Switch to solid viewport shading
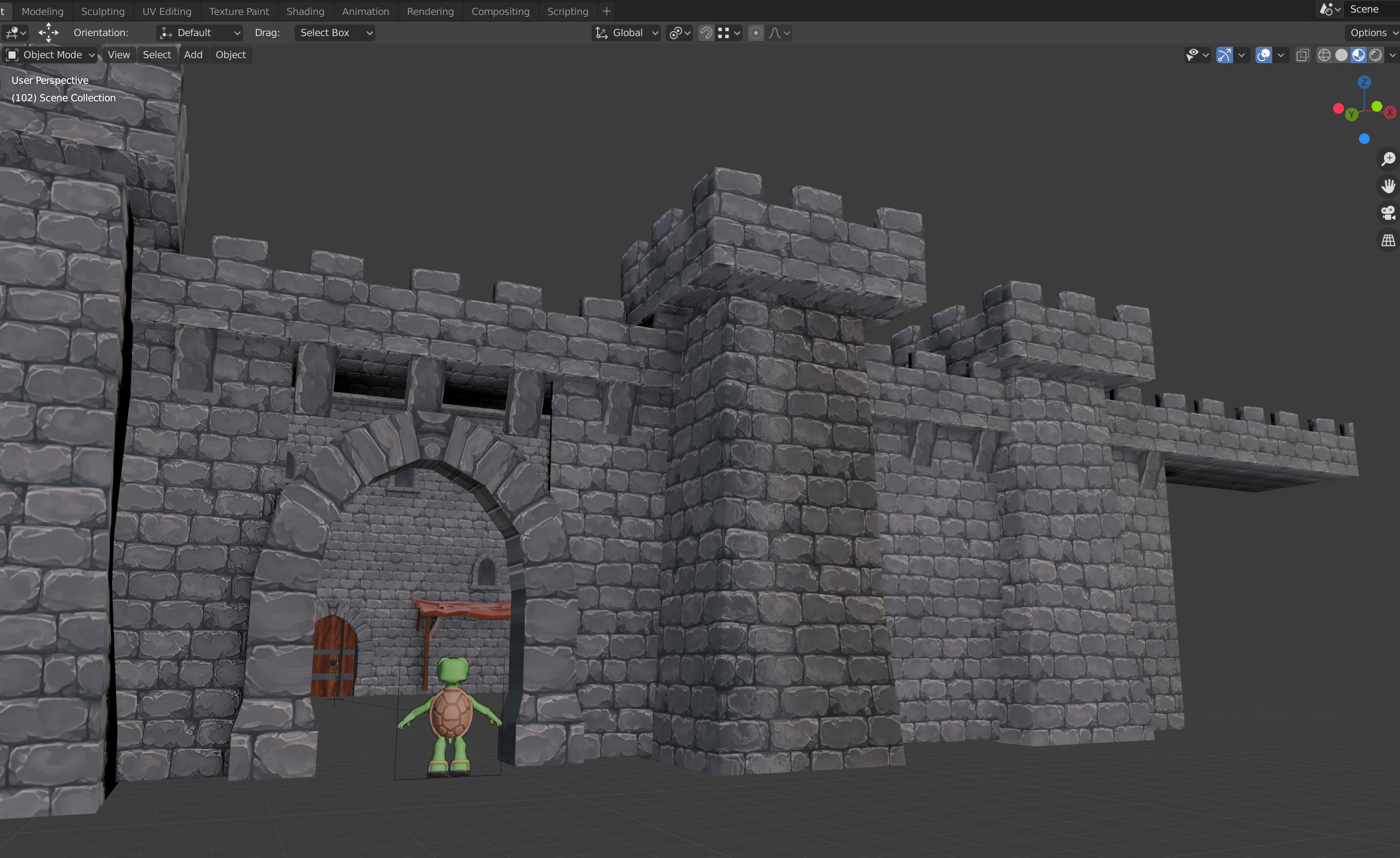The image size is (1400, 858). 1341,55
